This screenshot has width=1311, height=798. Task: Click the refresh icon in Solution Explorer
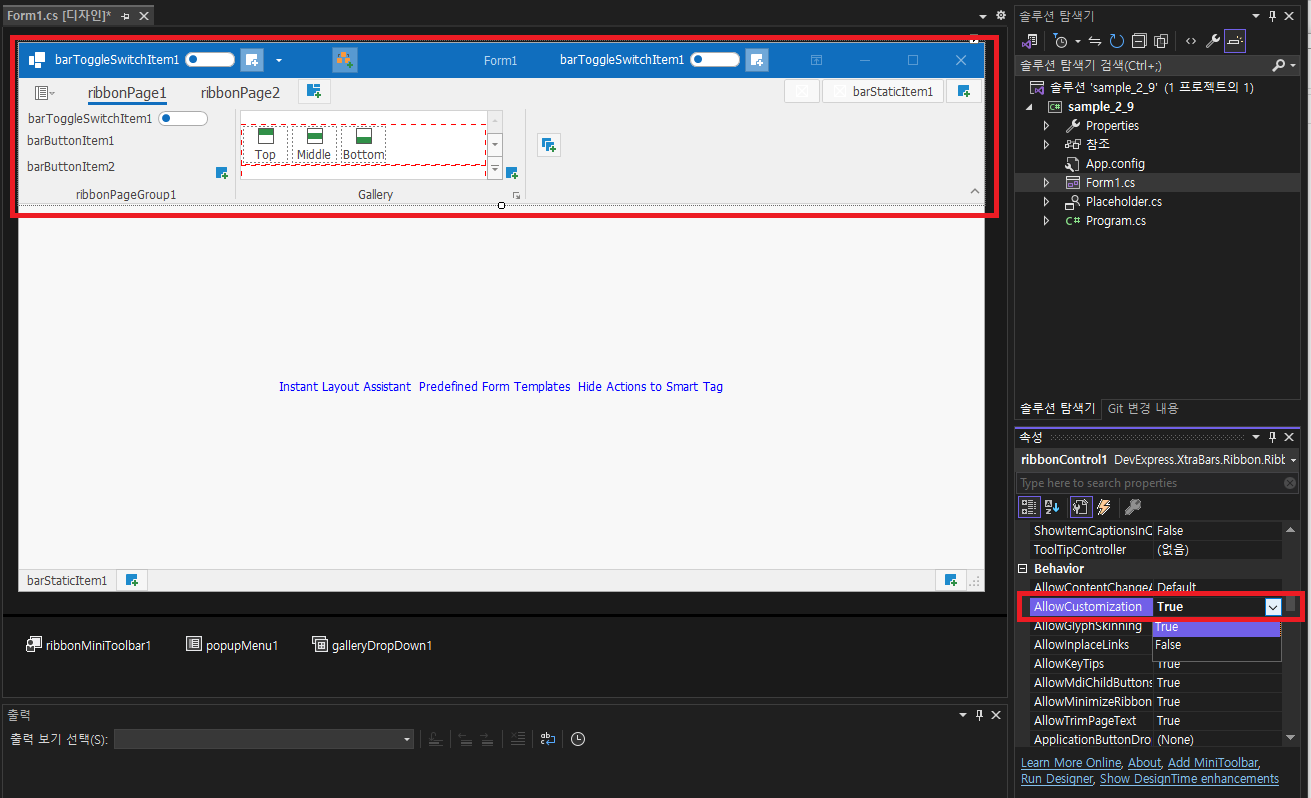point(1116,41)
